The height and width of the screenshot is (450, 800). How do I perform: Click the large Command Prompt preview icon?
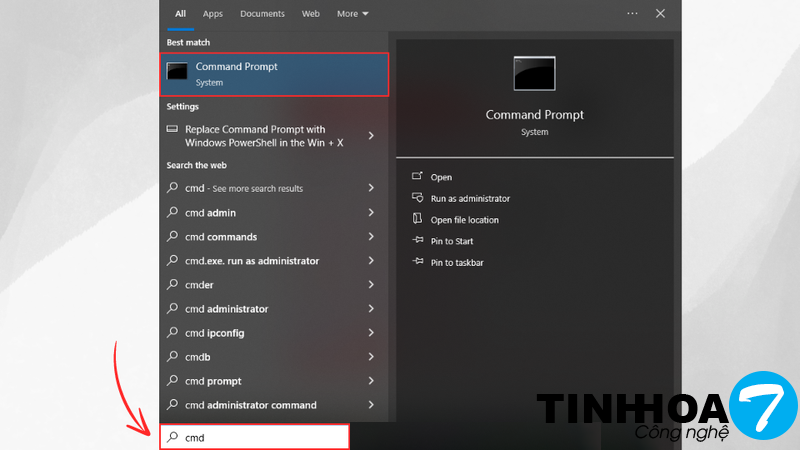[534, 73]
